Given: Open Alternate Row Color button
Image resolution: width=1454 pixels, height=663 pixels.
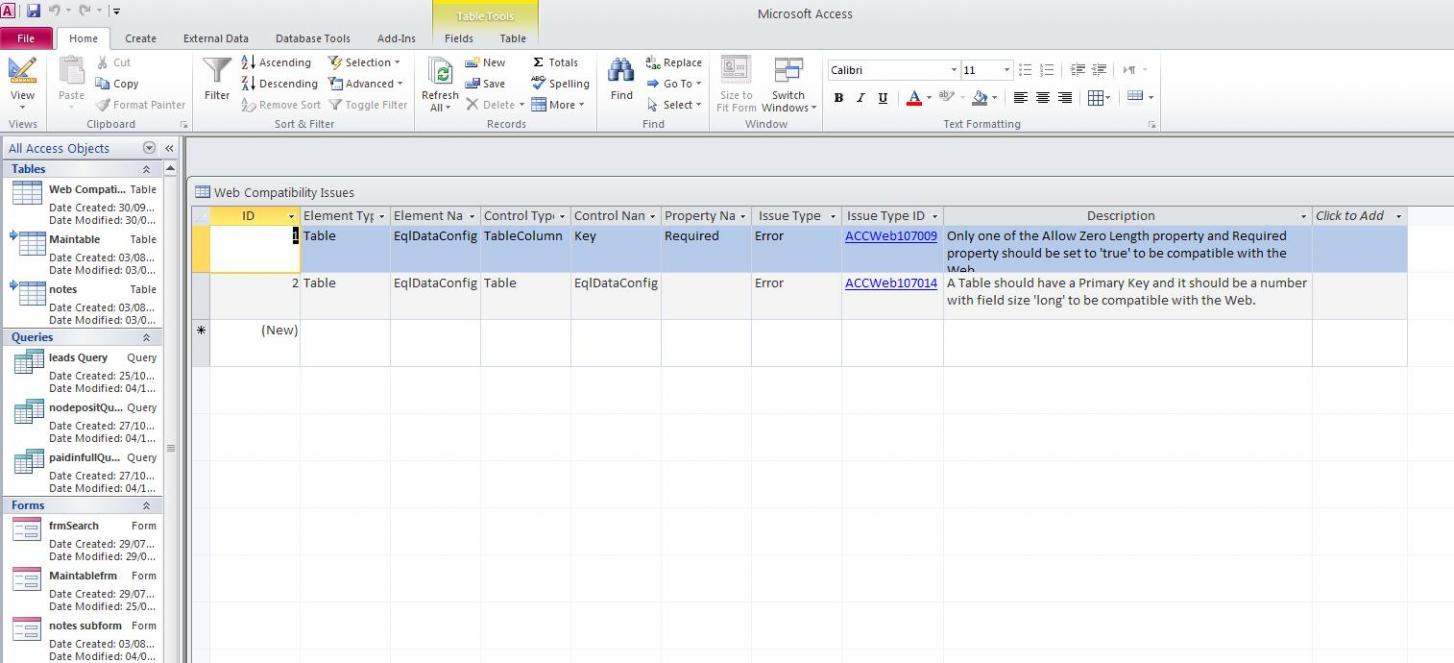Looking at the screenshot, I should tap(1140, 97).
